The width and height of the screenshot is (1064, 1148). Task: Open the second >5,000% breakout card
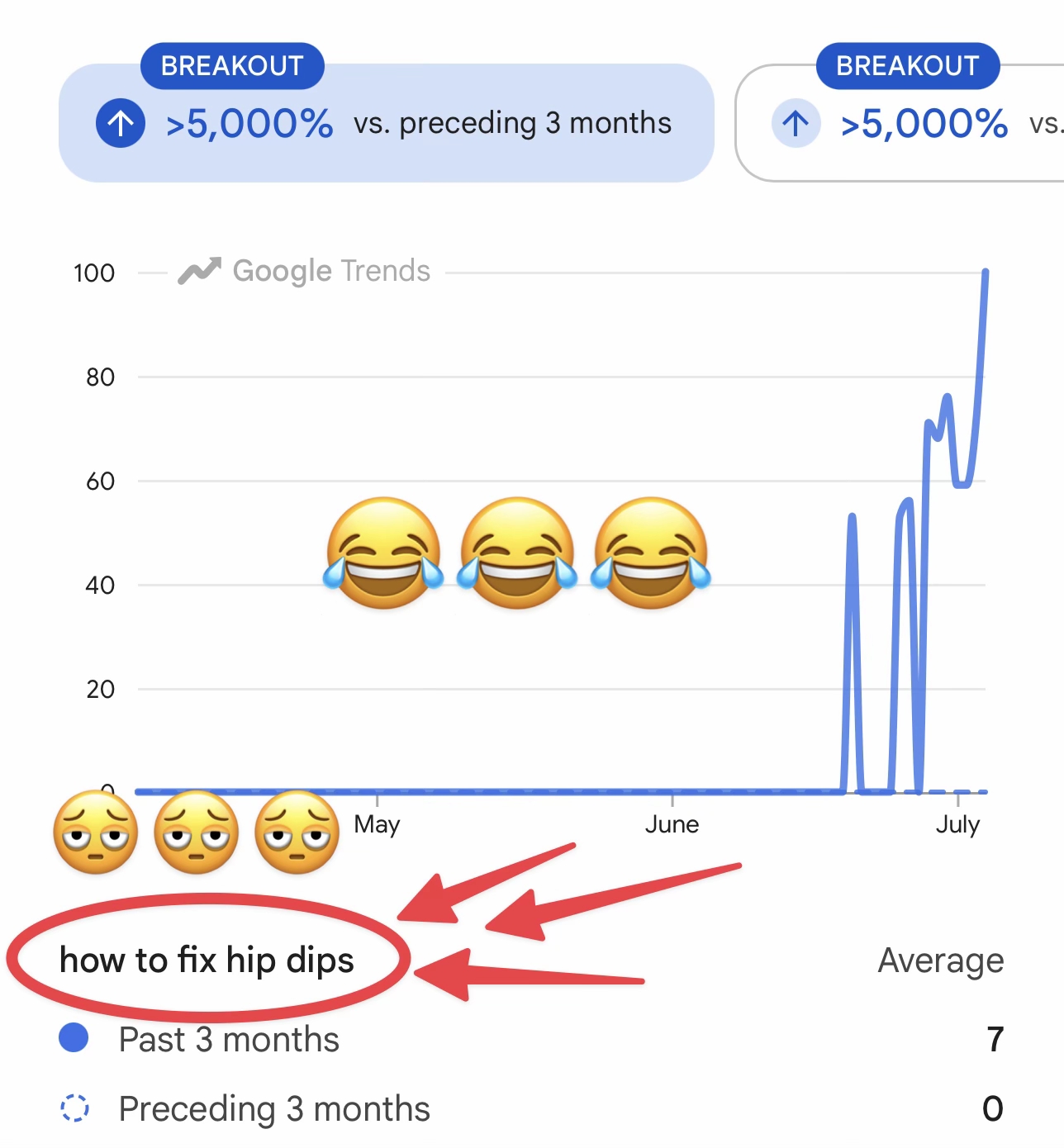click(900, 123)
